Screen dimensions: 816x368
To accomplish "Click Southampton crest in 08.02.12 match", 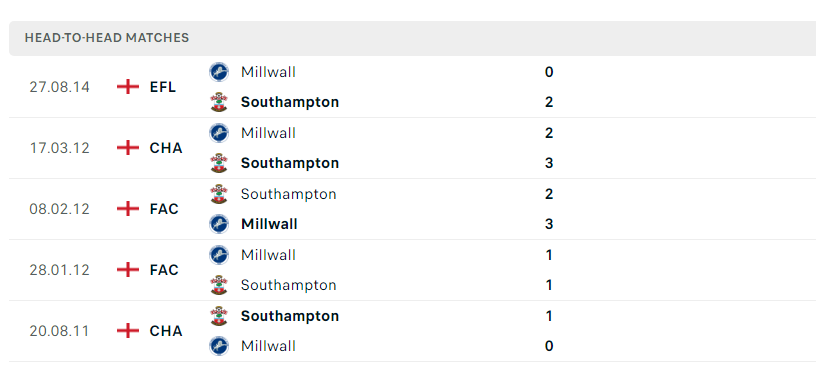I will [x=219, y=194].
